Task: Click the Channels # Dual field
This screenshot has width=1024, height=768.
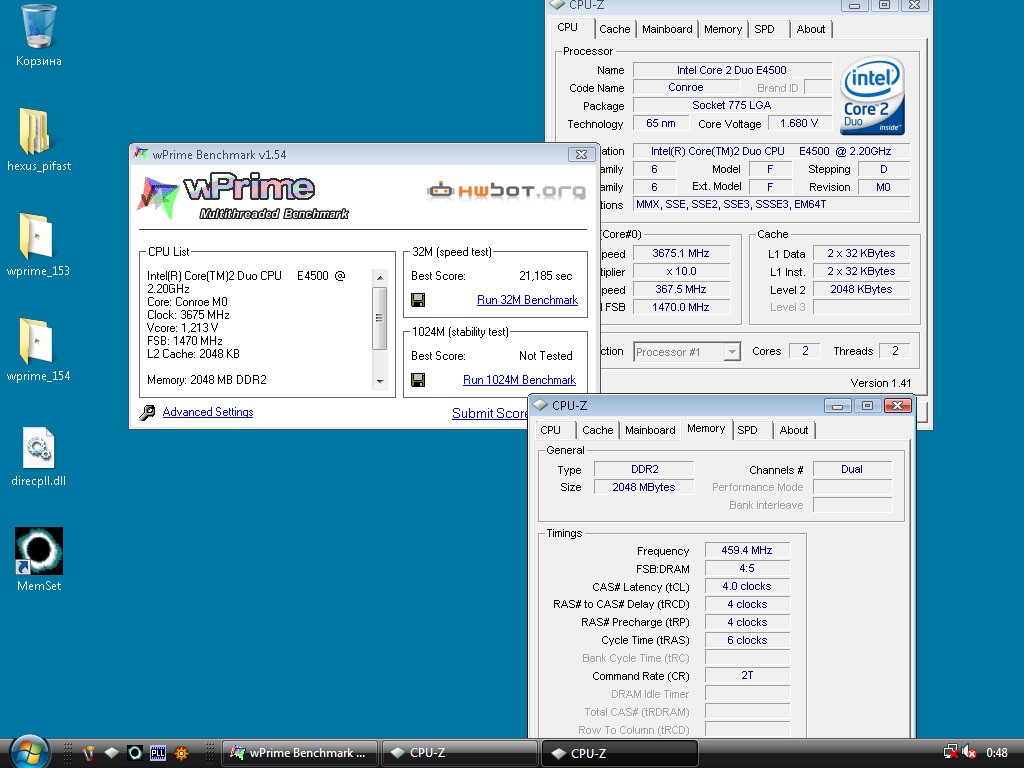Action: pos(852,469)
